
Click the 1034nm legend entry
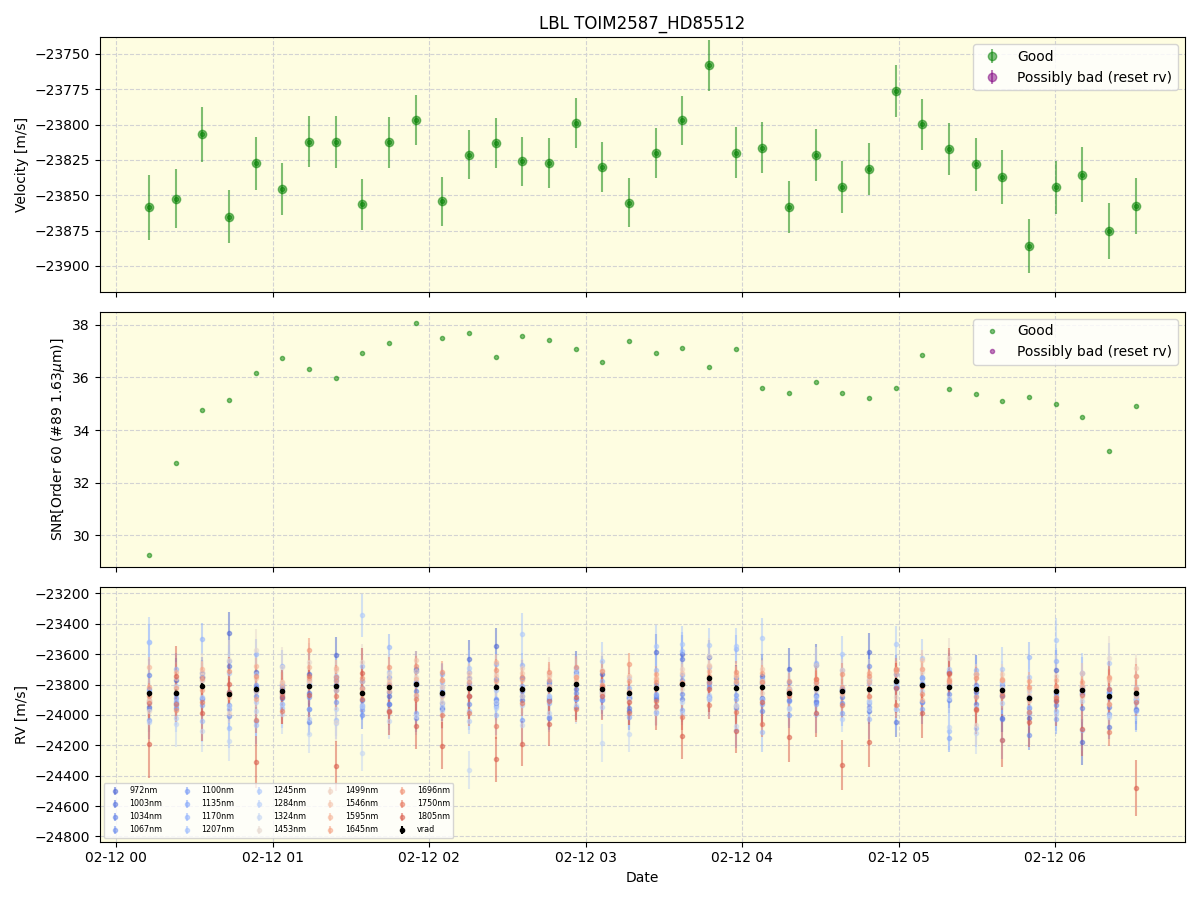[x=134, y=817]
